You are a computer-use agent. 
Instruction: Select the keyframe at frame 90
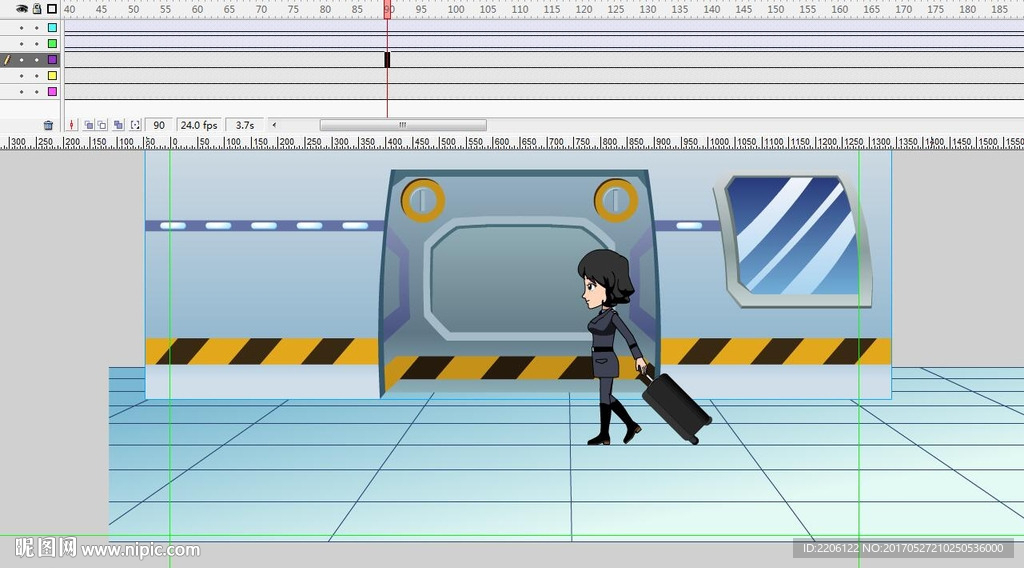tap(387, 60)
